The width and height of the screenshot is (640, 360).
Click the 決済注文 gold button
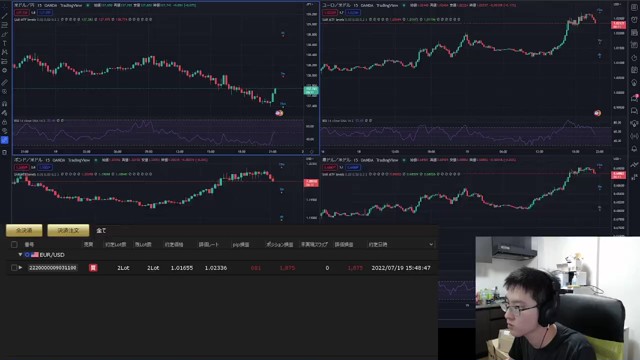[68, 231]
